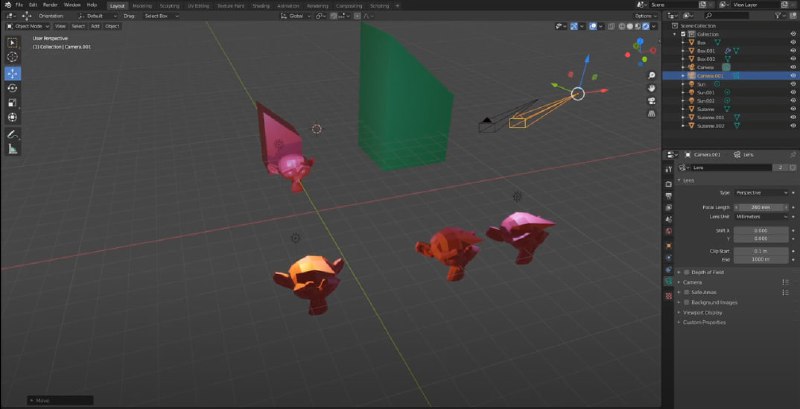Open the Output properties tab

669,195
